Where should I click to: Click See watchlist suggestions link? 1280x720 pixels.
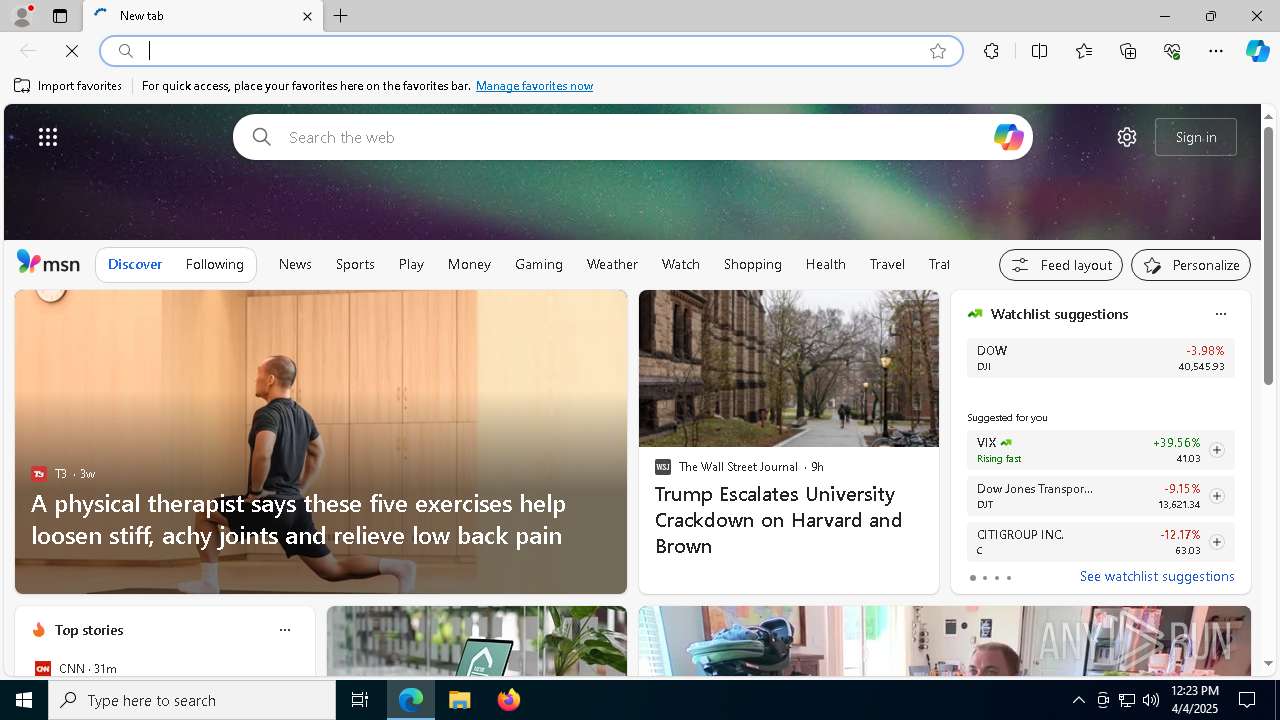point(1157,576)
